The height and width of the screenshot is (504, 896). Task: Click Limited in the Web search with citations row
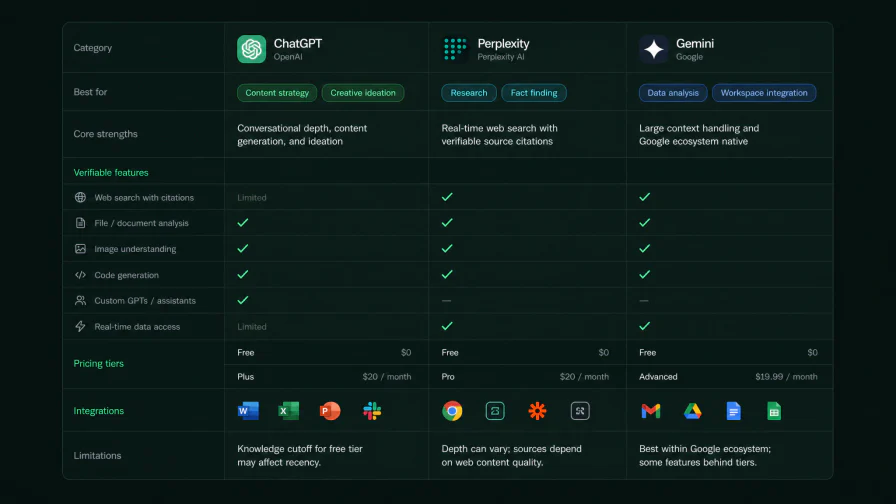(252, 198)
